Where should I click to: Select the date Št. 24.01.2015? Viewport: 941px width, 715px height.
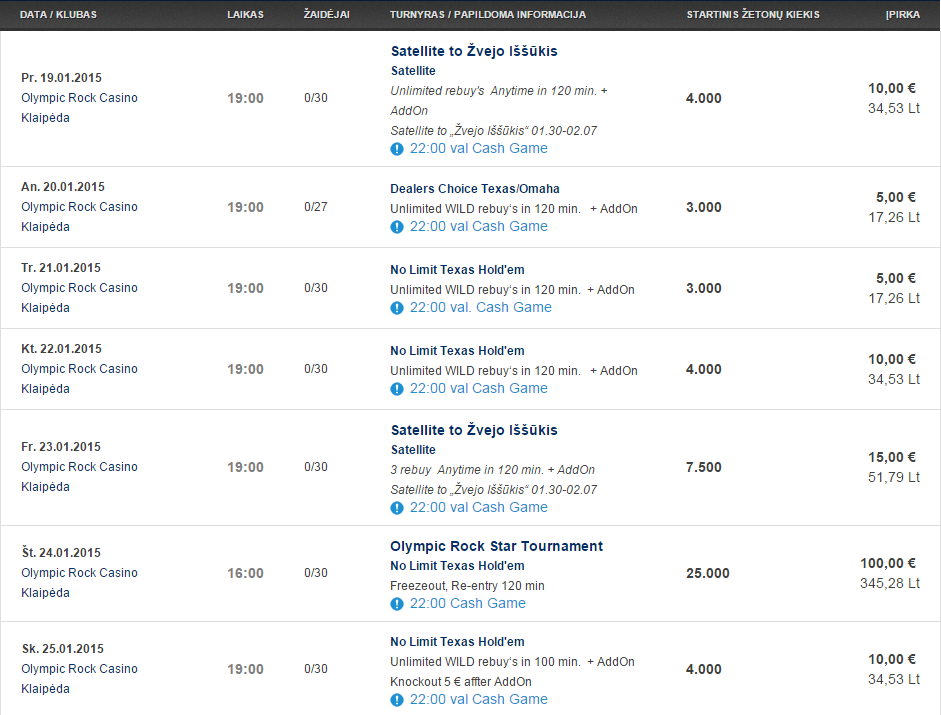(x=61, y=552)
